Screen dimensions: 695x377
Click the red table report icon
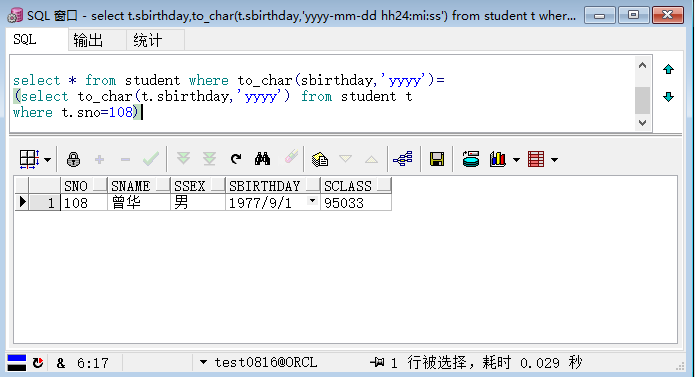coord(536,159)
